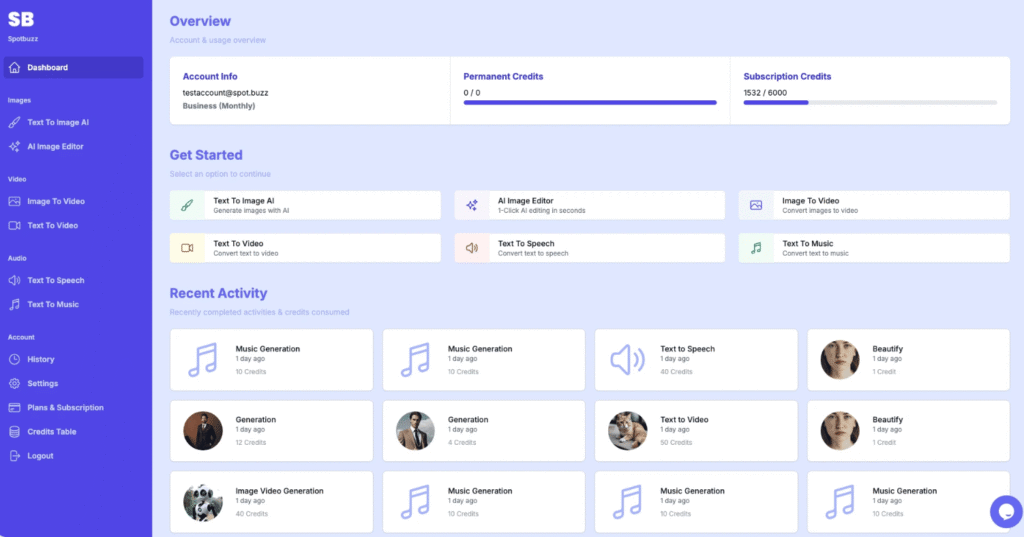Open the 4 Credits Generation thumbnail
1024x537 pixels.
tap(415, 431)
